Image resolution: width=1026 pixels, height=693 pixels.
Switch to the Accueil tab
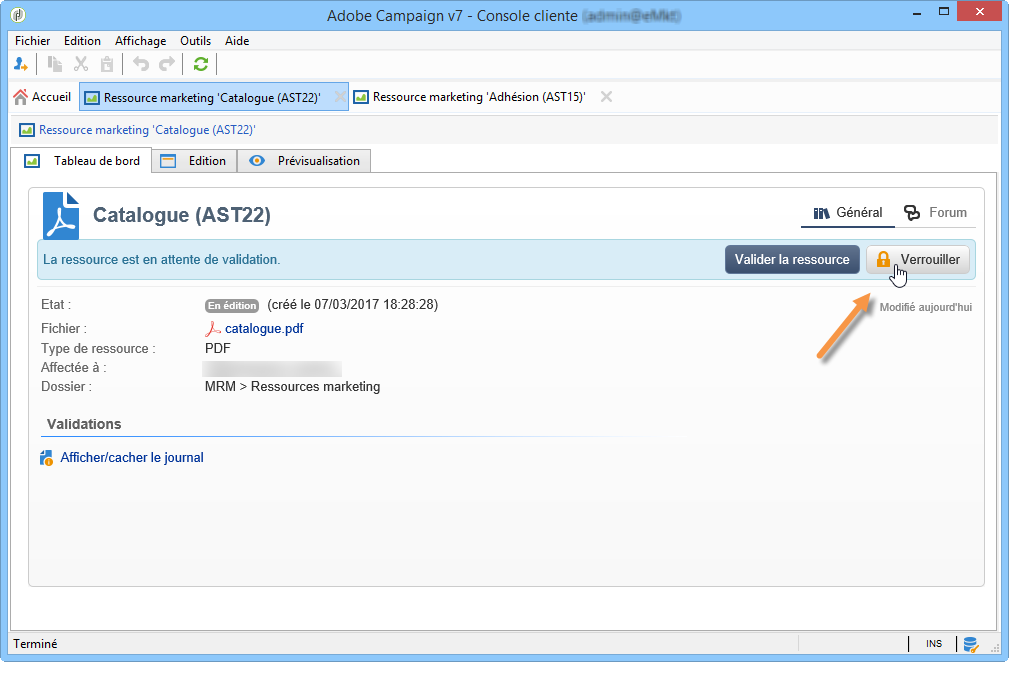[43, 97]
